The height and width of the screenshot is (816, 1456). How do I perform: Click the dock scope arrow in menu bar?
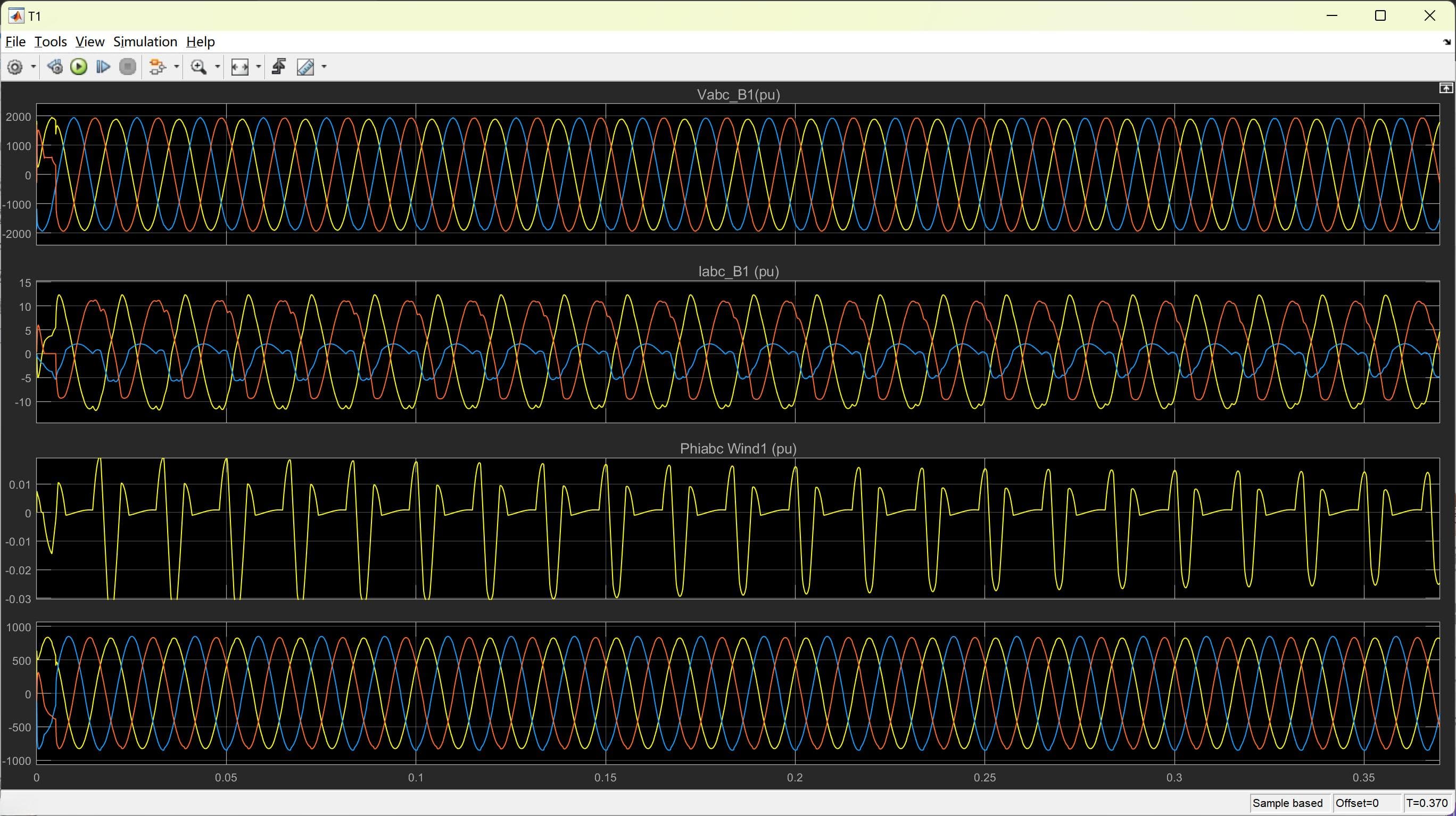click(x=1447, y=42)
